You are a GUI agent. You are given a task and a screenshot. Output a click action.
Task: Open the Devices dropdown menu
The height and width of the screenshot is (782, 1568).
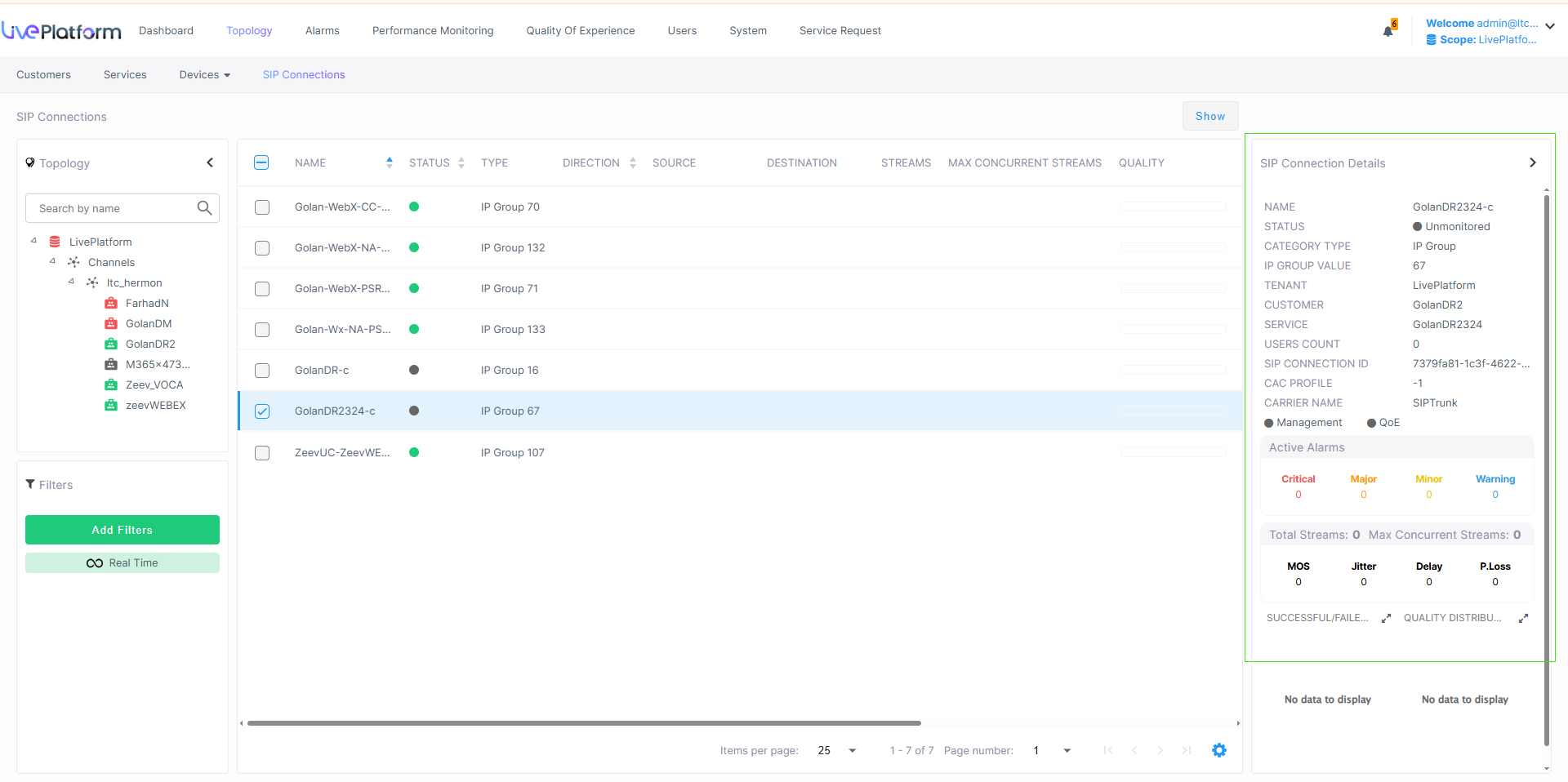pyautogui.click(x=204, y=75)
